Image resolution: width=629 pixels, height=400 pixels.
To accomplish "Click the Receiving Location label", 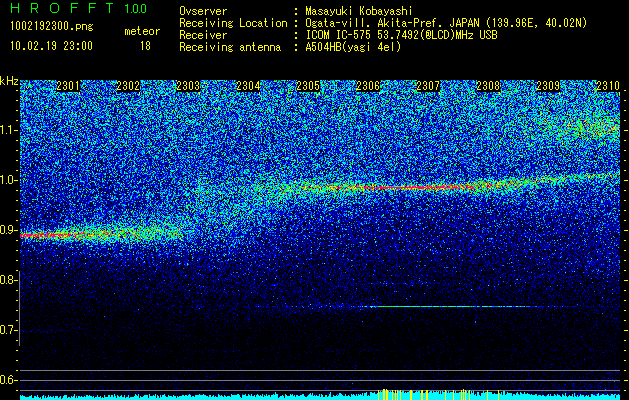I will coord(233,23).
